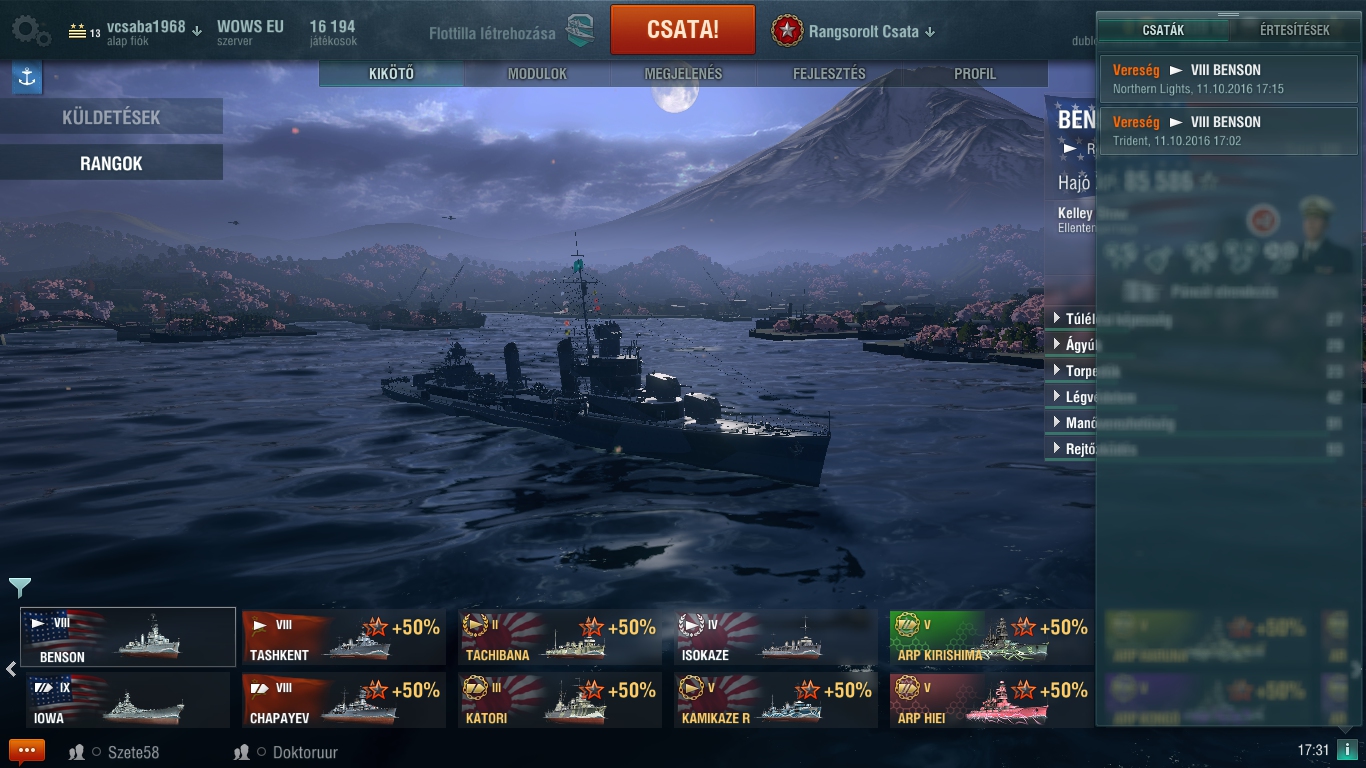The height and width of the screenshot is (768, 1366).
Task: Open the ship filter funnel icon
Action: tap(19, 587)
